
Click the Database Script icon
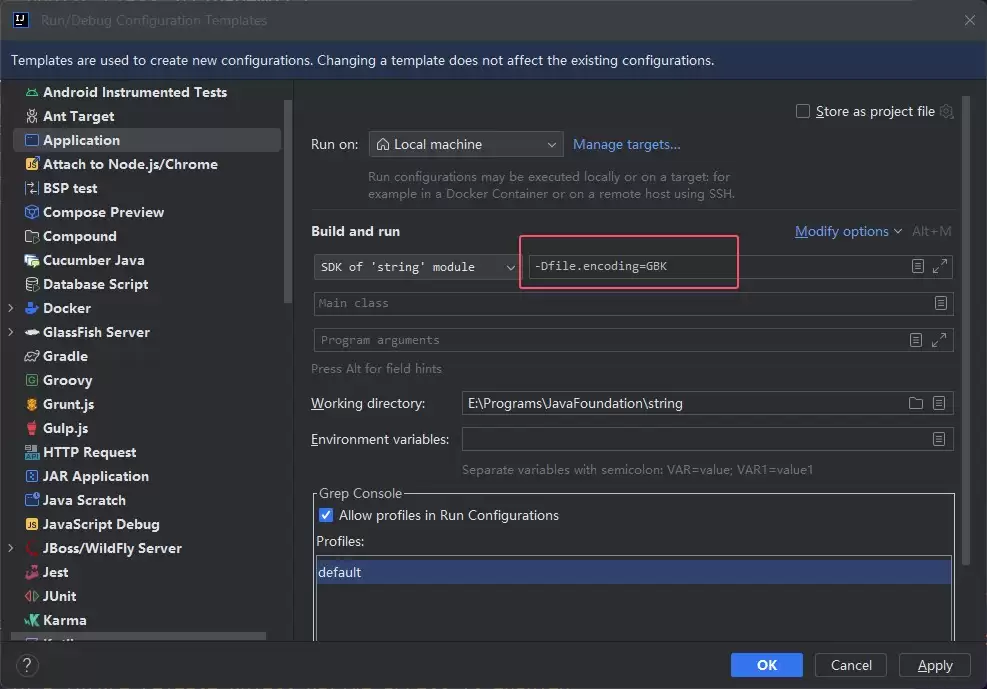tap(31, 284)
